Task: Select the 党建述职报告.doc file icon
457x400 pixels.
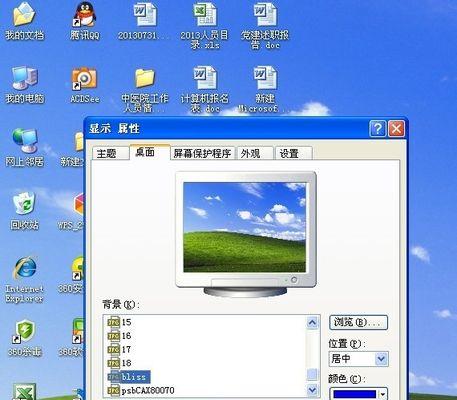Action: (265, 15)
